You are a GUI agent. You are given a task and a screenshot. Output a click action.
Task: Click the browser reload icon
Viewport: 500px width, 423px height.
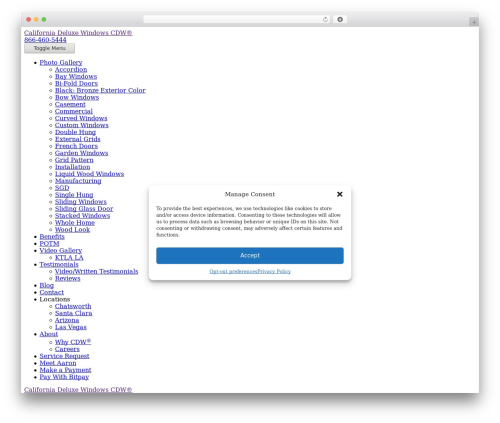click(325, 19)
